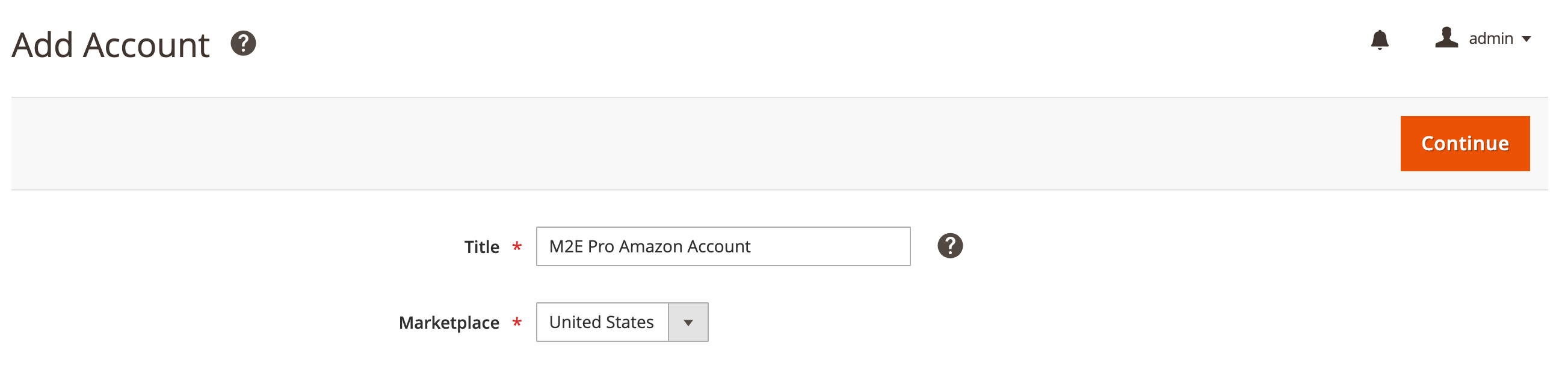
Task: Select United States in the Marketplace selector
Action: click(x=602, y=322)
